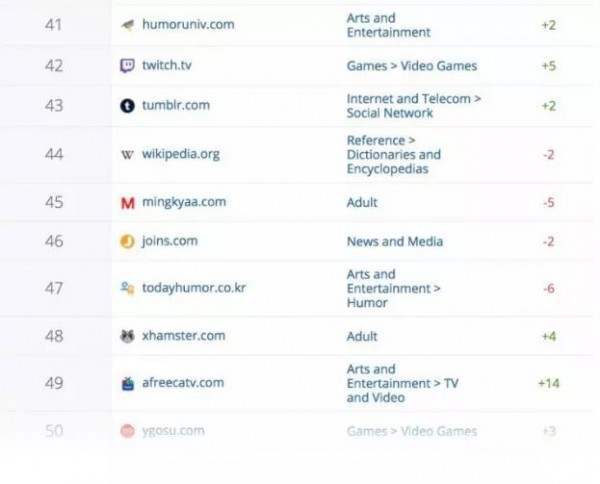
Task: Click the rank number 44 cell
Action: coord(54,155)
